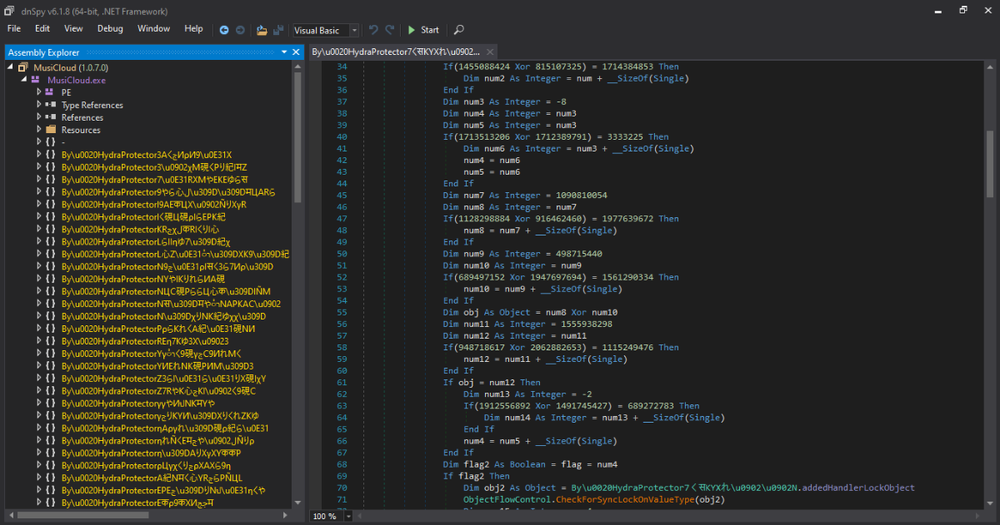Viewport: 1000px width, 525px height.
Task: Expand the Type References node
Action: (x=38, y=105)
